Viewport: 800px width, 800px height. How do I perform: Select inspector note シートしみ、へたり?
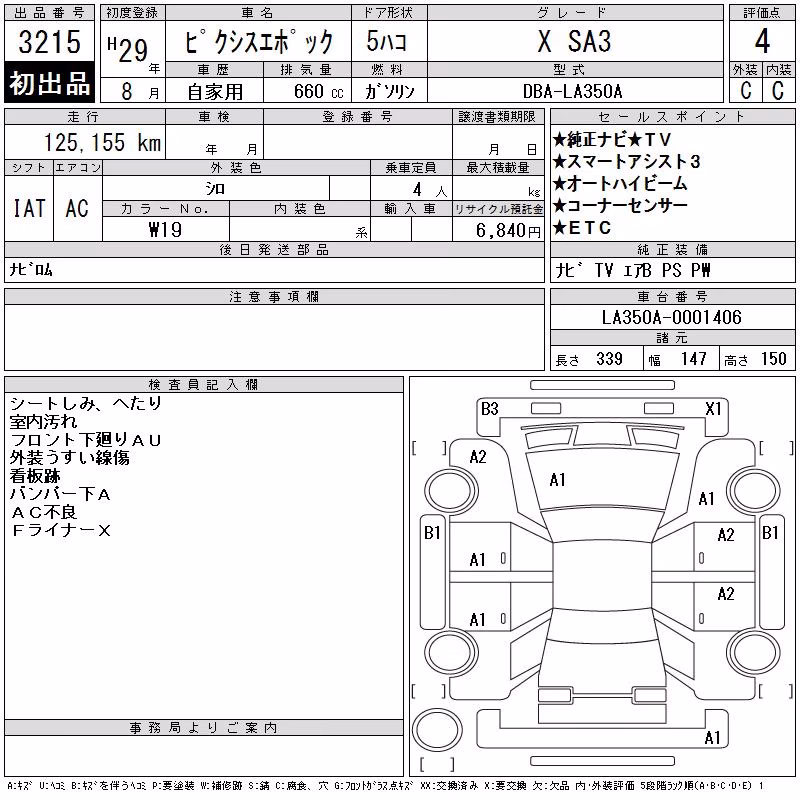click(86, 403)
